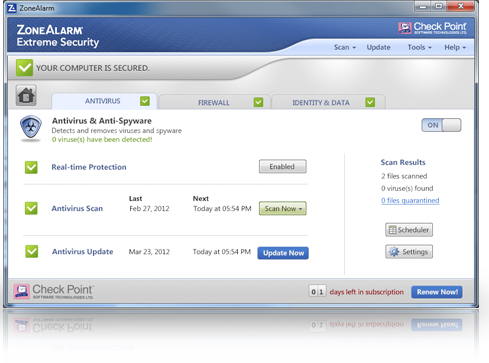Switch to the Antivirus tab
Screen dimensions: 489x363
coord(104,101)
